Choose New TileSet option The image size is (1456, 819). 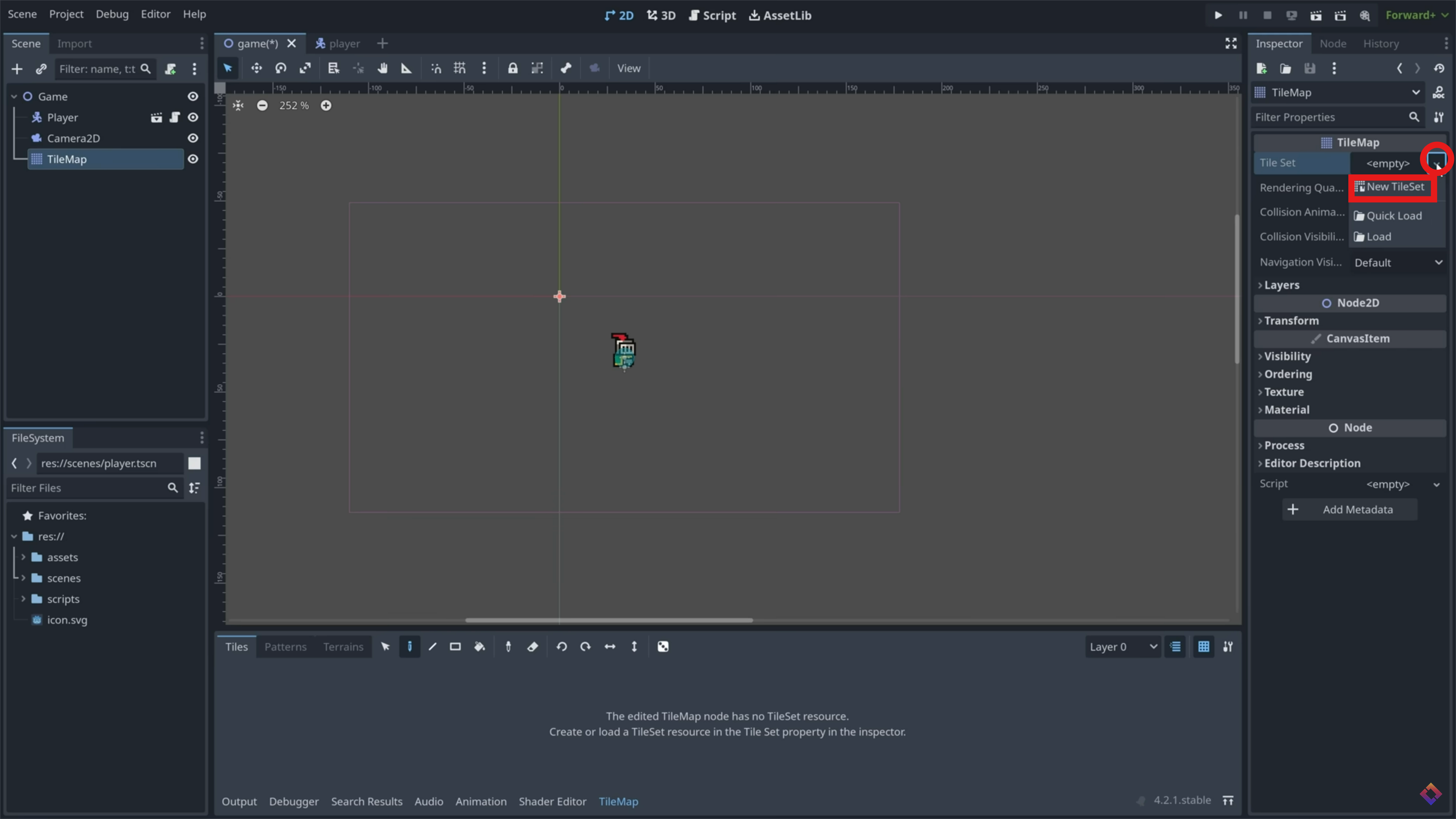click(x=1394, y=187)
